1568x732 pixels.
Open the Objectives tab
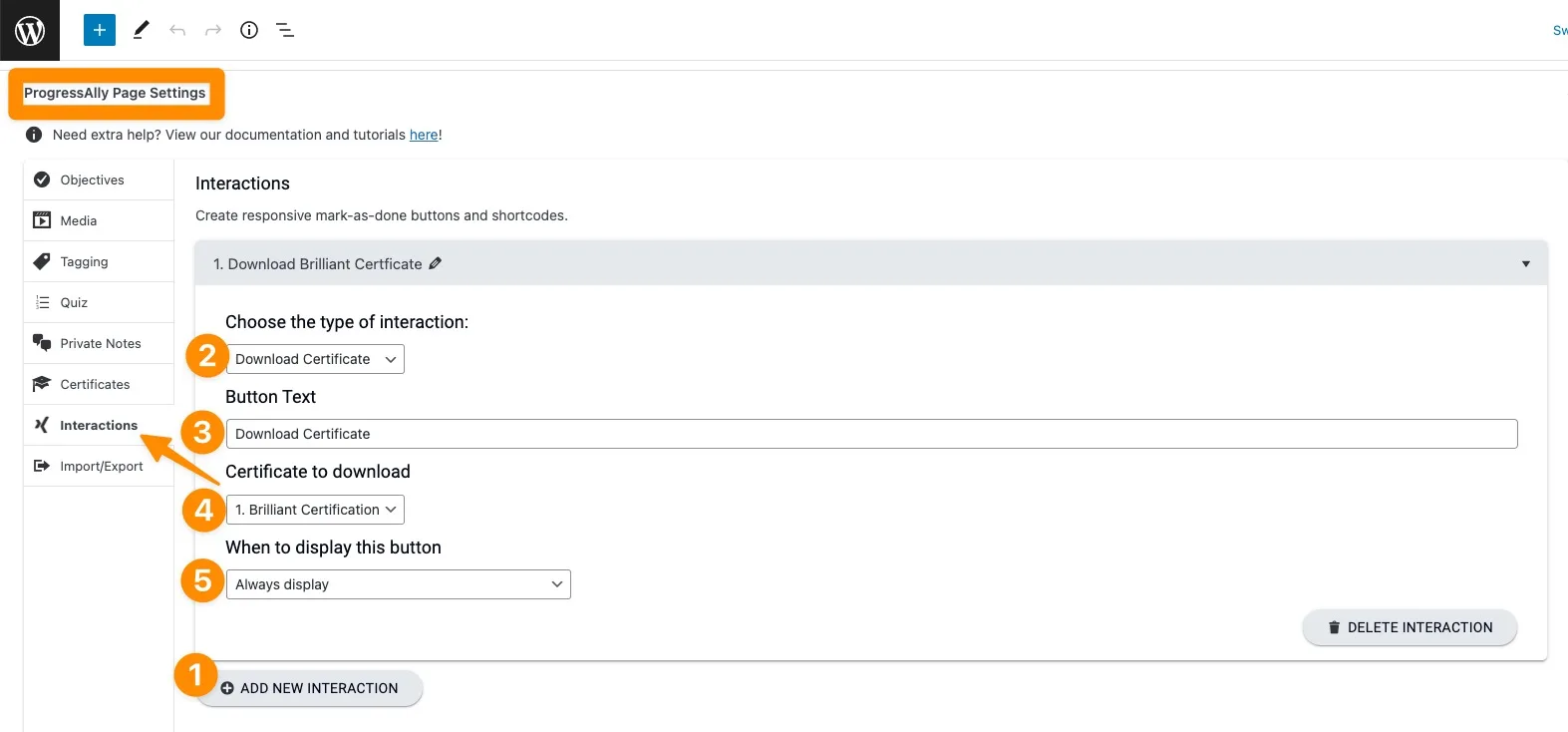click(x=99, y=180)
